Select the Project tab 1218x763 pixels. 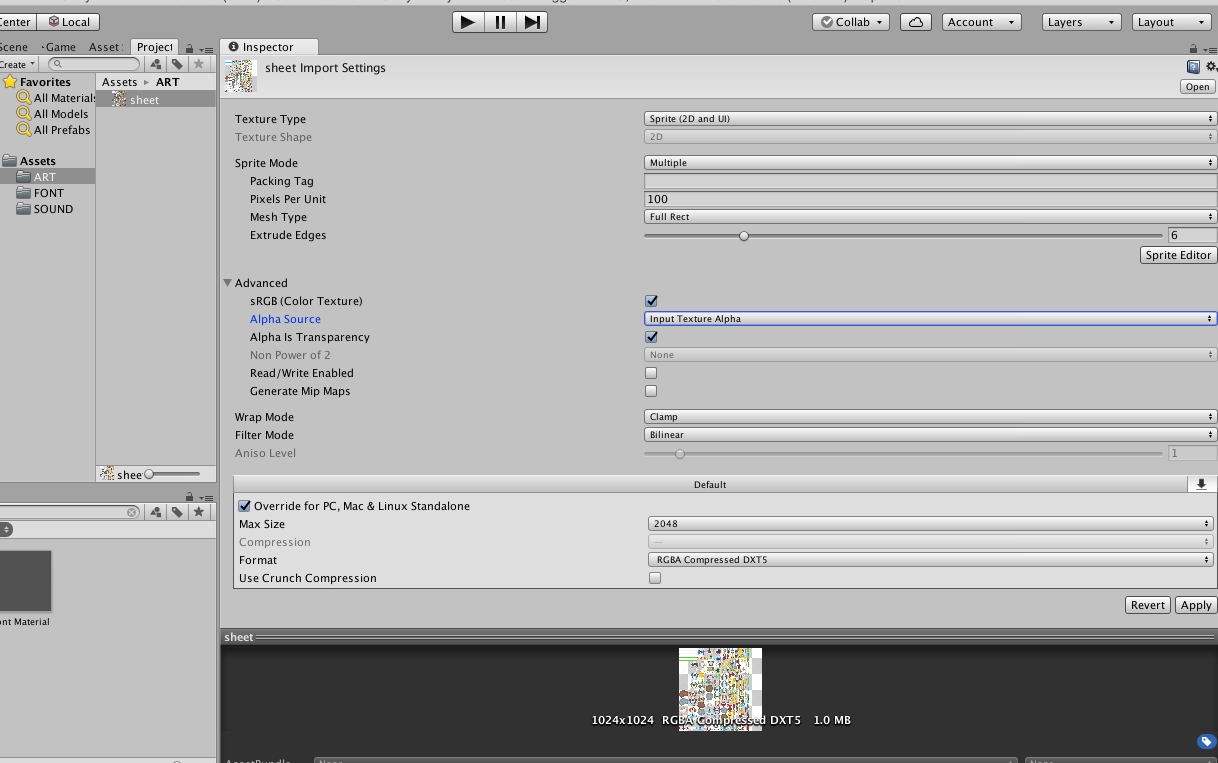tap(154, 46)
